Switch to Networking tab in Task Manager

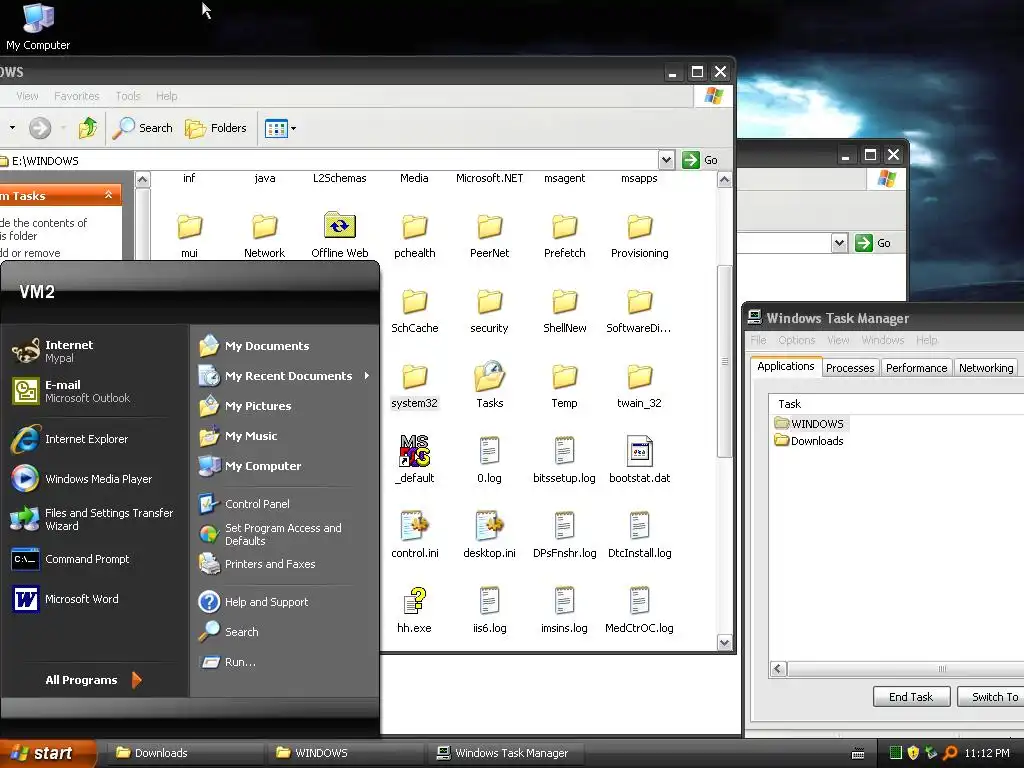[x=986, y=368]
